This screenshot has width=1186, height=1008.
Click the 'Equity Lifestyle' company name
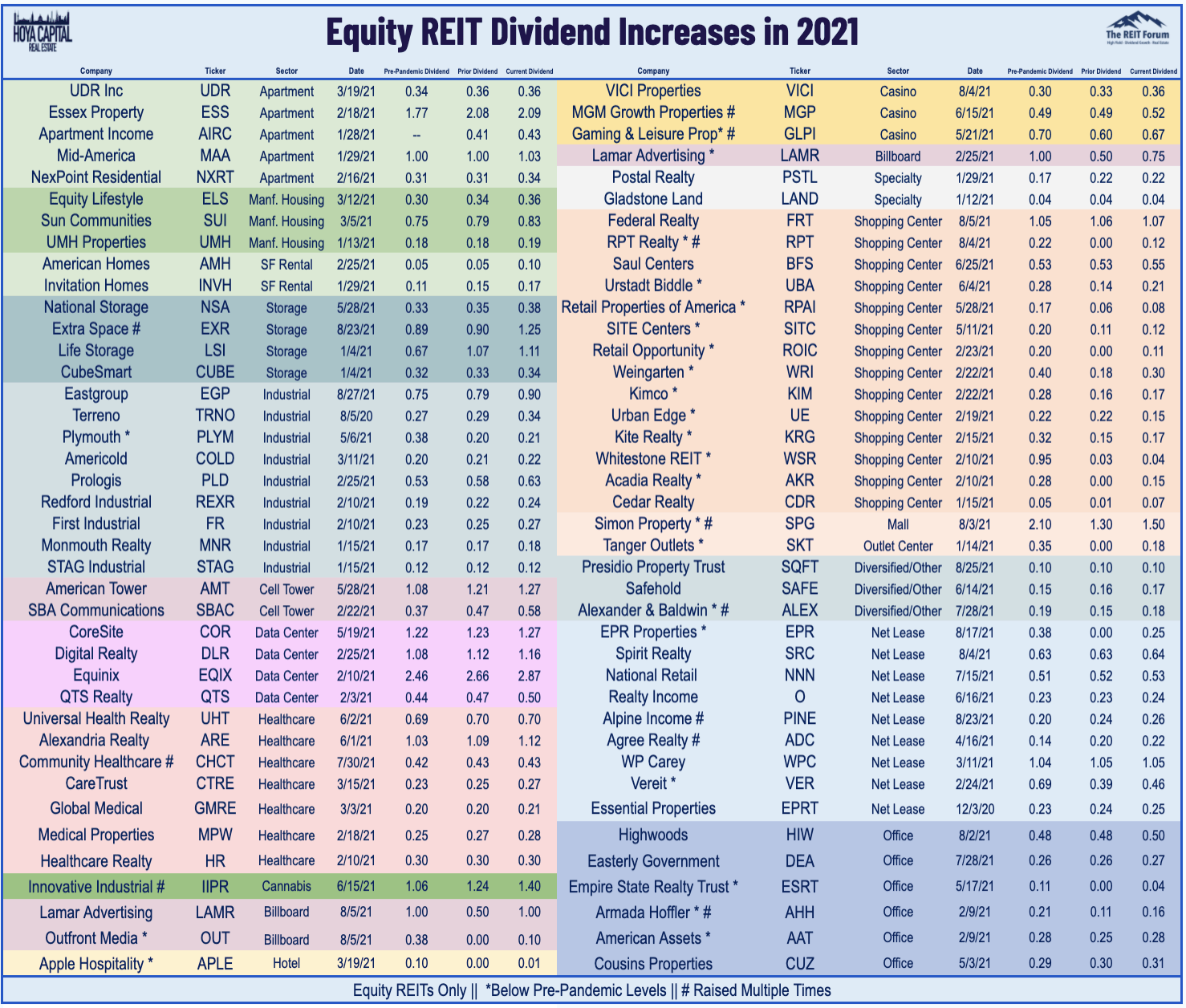[96, 199]
